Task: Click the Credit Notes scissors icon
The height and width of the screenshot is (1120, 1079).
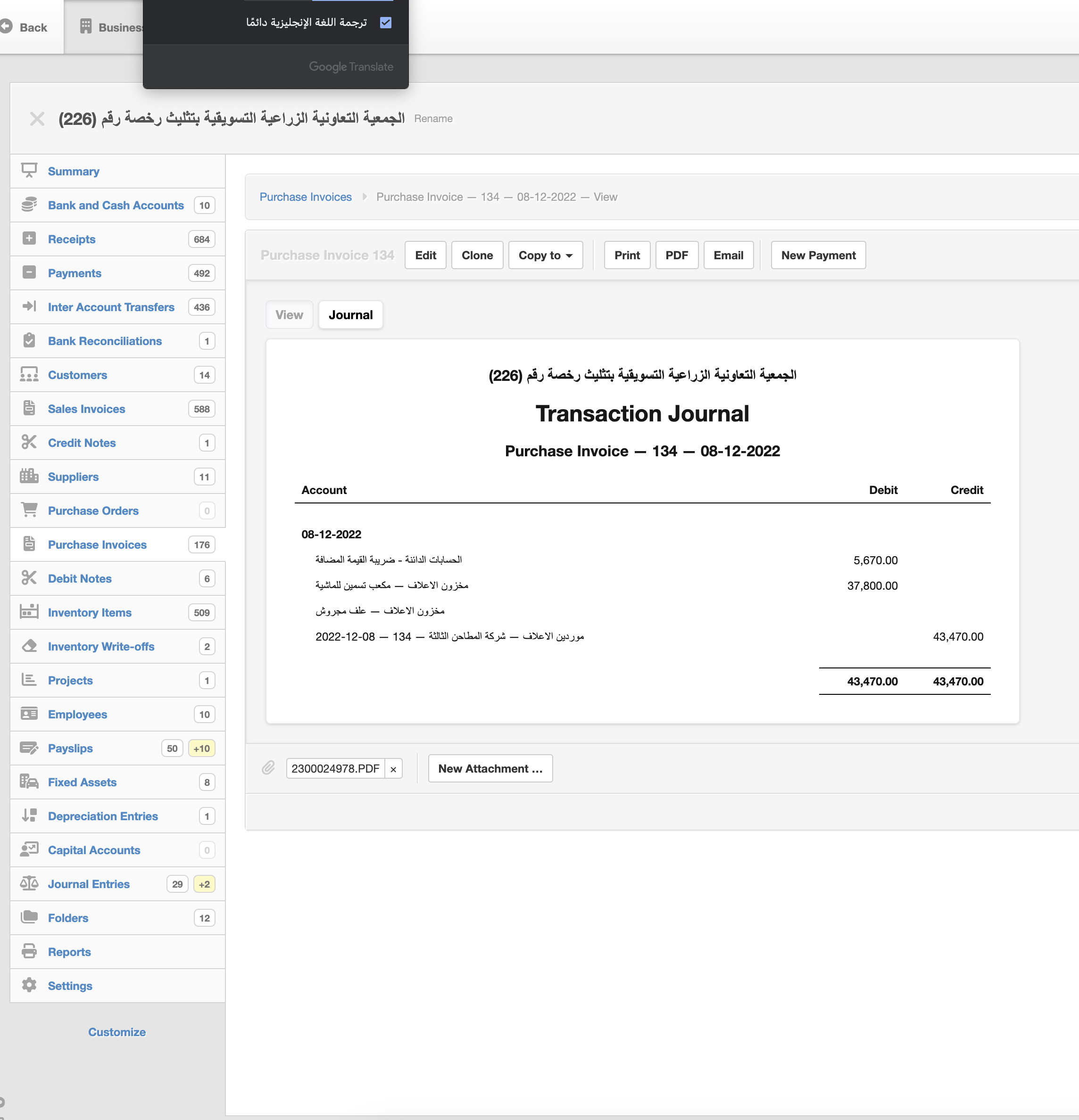Action: coord(29,442)
